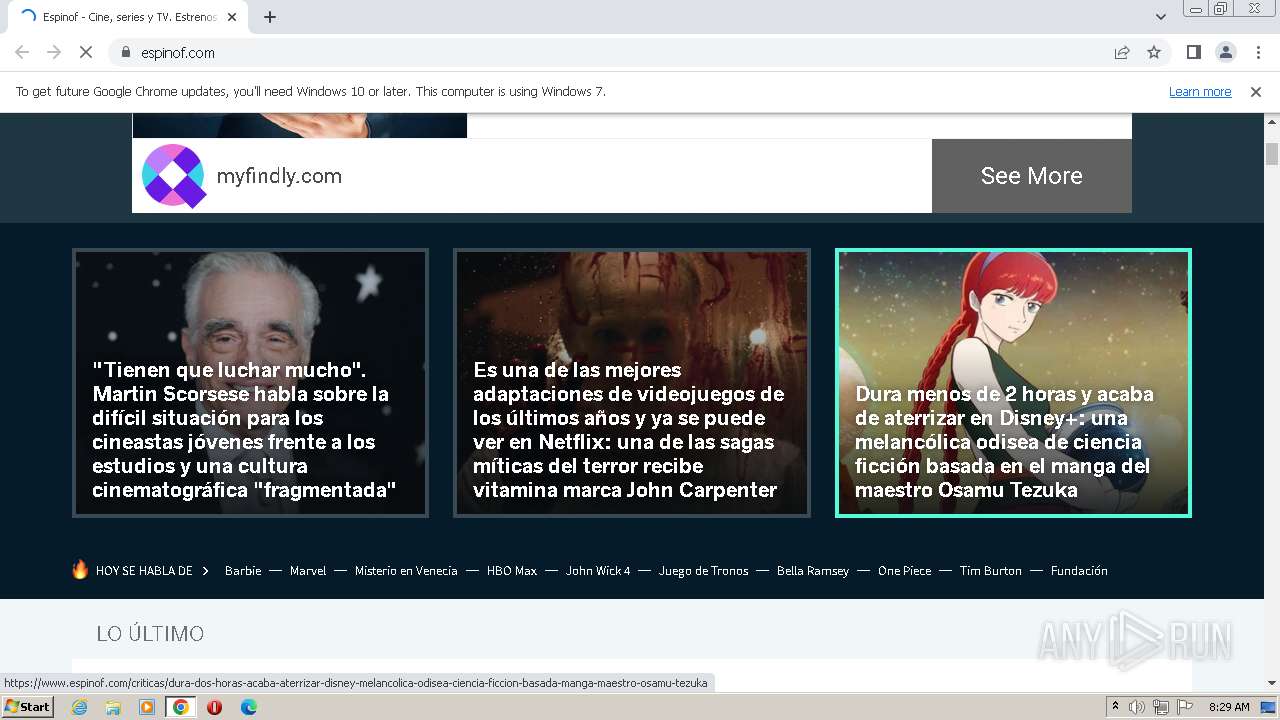
Task: Open John Carpenter Netflix article card
Action: 631,383
